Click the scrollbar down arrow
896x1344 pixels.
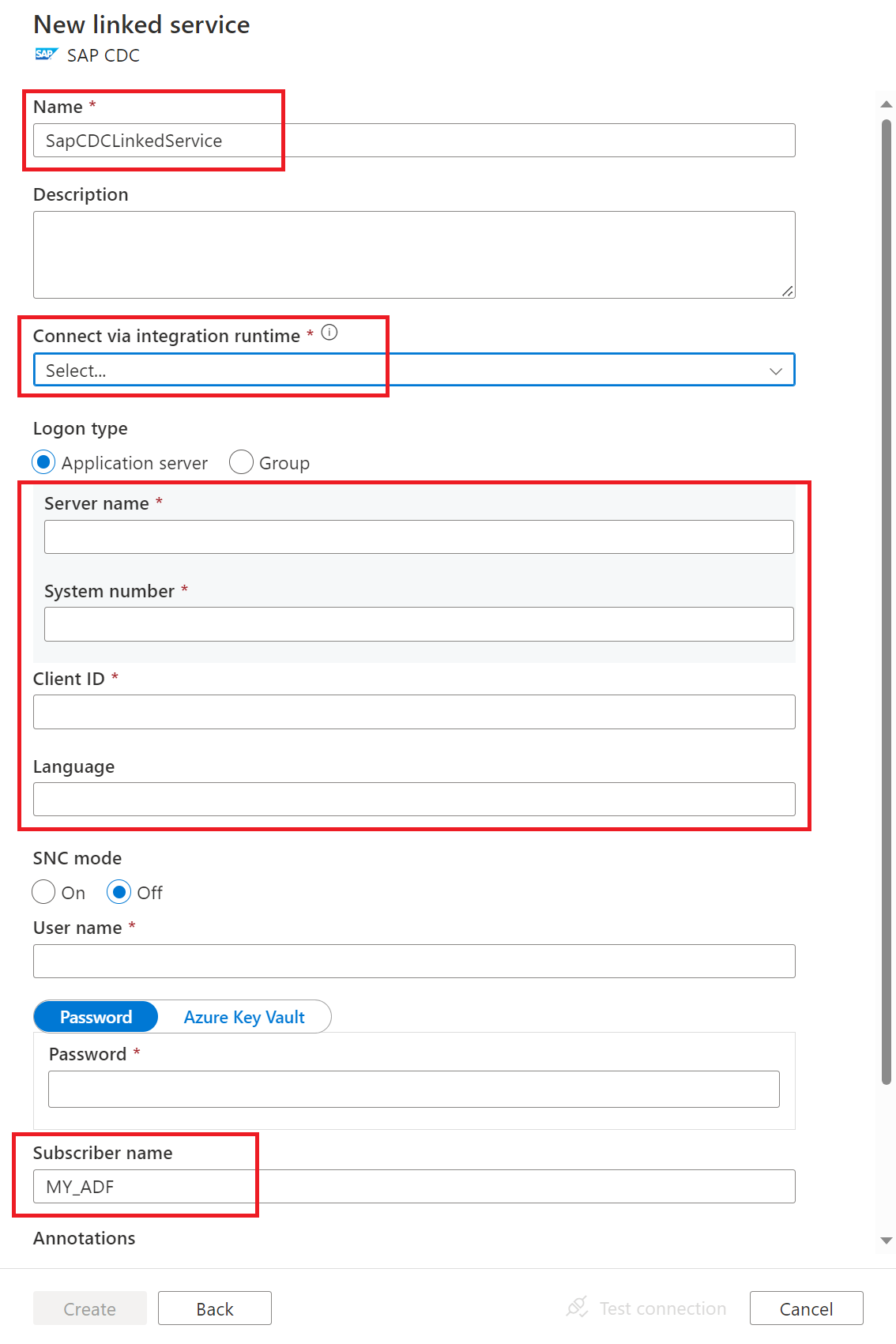887,1240
